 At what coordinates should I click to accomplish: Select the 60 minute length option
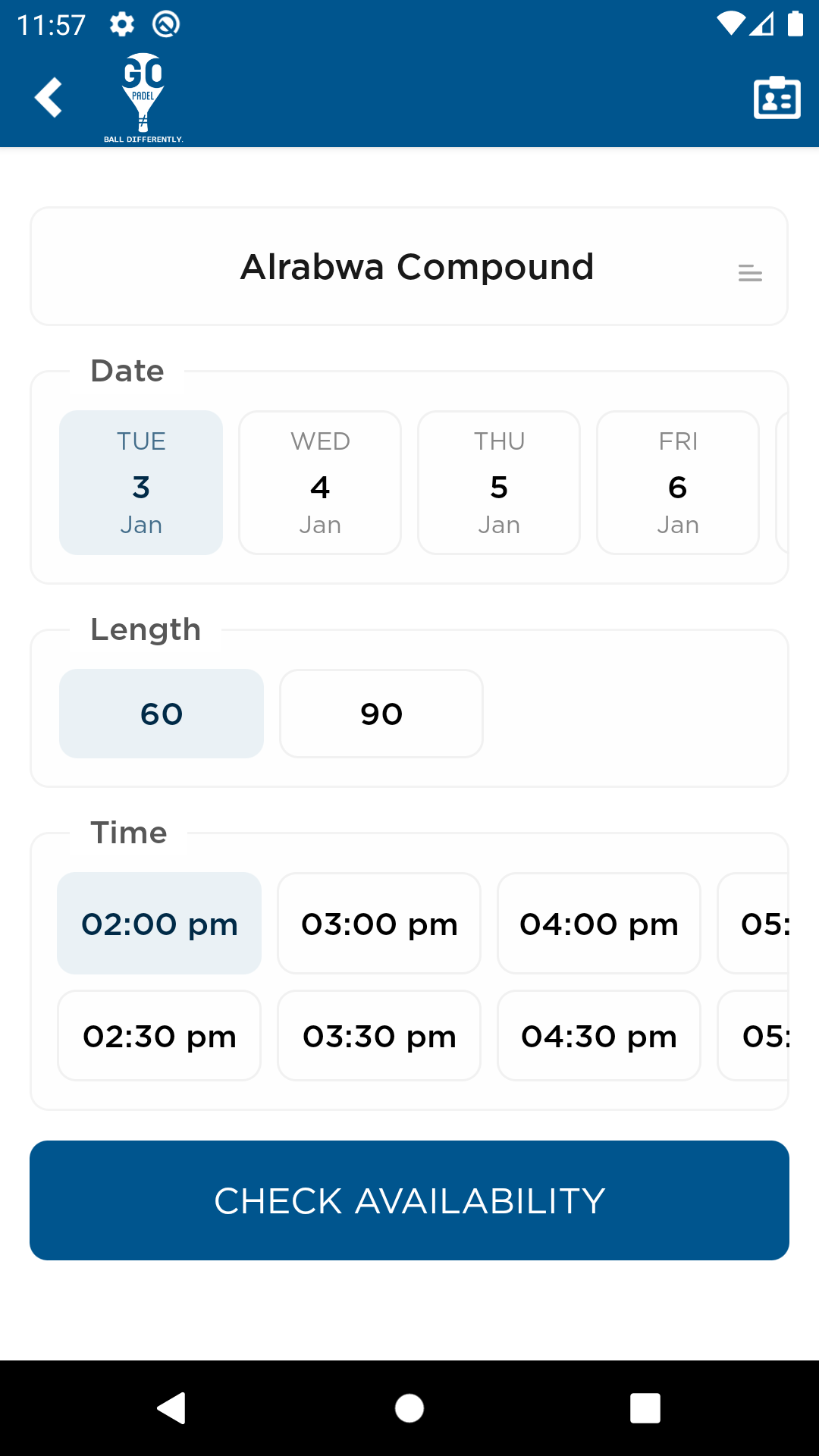click(162, 714)
